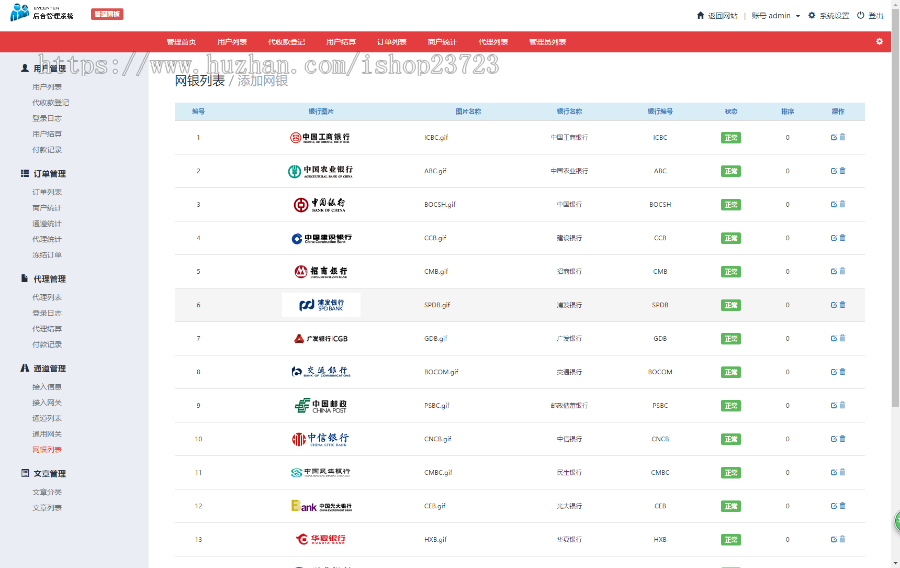
Task: Open the admin account dropdown
Action: pos(776,16)
